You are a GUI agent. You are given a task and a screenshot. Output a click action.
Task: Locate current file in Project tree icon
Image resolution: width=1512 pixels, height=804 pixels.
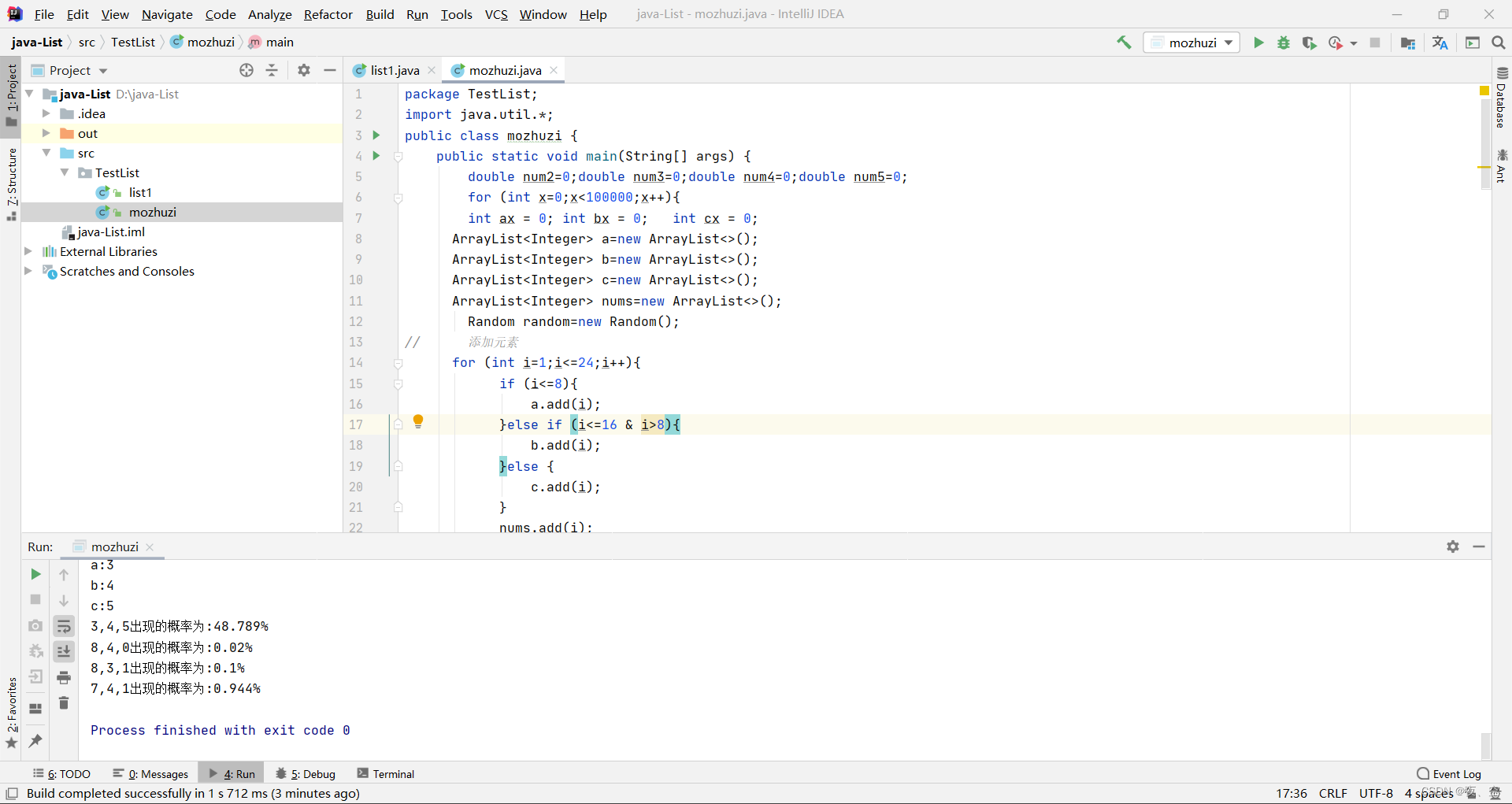point(246,70)
